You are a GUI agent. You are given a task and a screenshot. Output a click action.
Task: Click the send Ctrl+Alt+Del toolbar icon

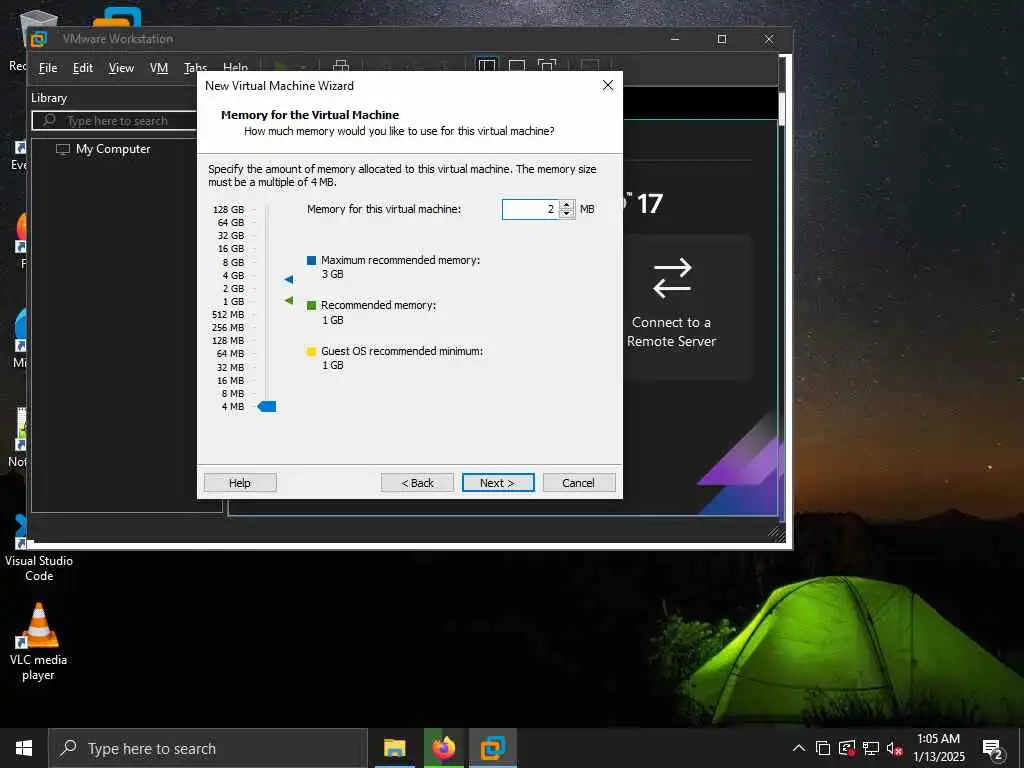pyautogui.click(x=341, y=65)
